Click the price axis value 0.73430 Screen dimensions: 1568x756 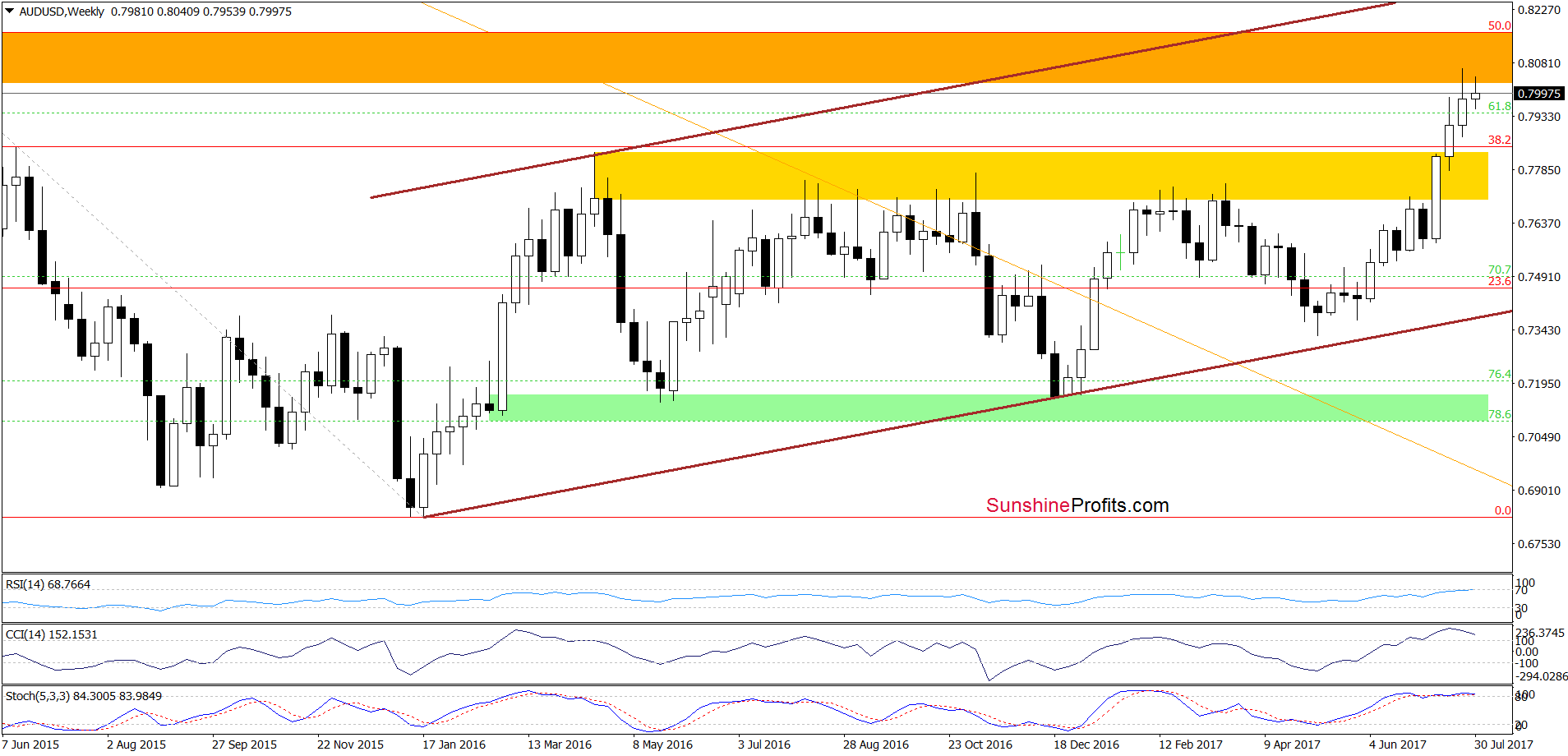click(x=1538, y=330)
